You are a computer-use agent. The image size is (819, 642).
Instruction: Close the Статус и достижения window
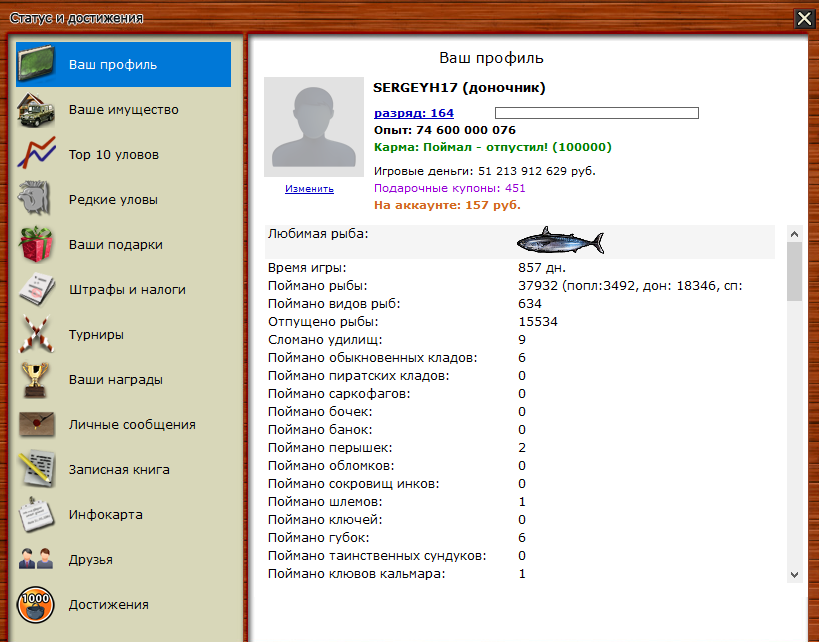pyautogui.click(x=803, y=18)
